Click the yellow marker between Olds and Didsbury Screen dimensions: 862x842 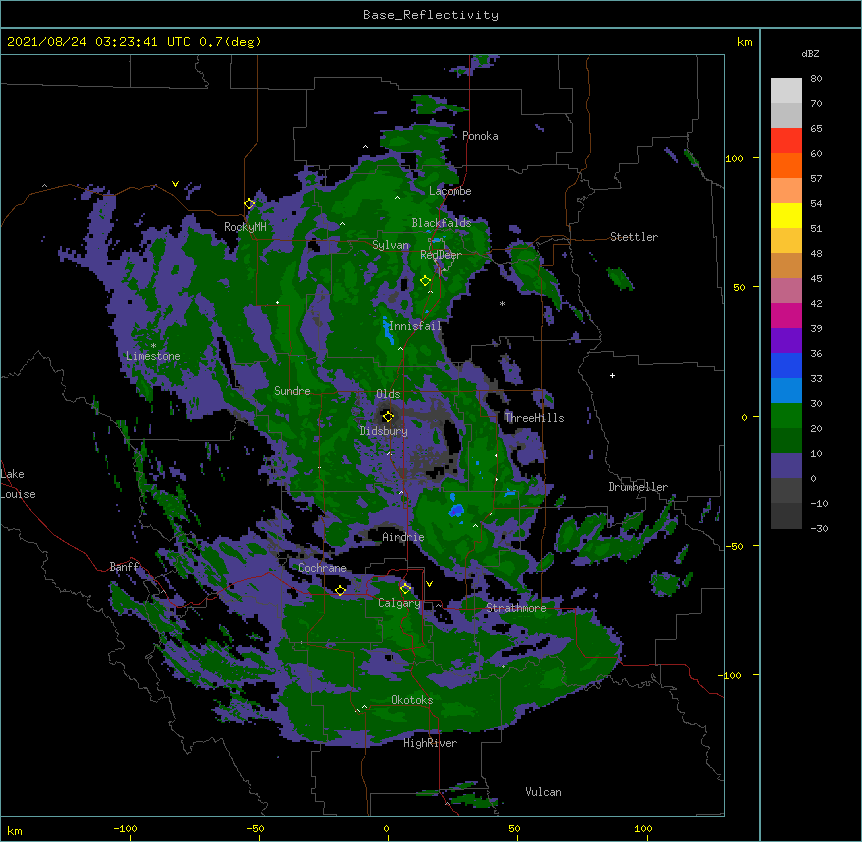(388, 416)
